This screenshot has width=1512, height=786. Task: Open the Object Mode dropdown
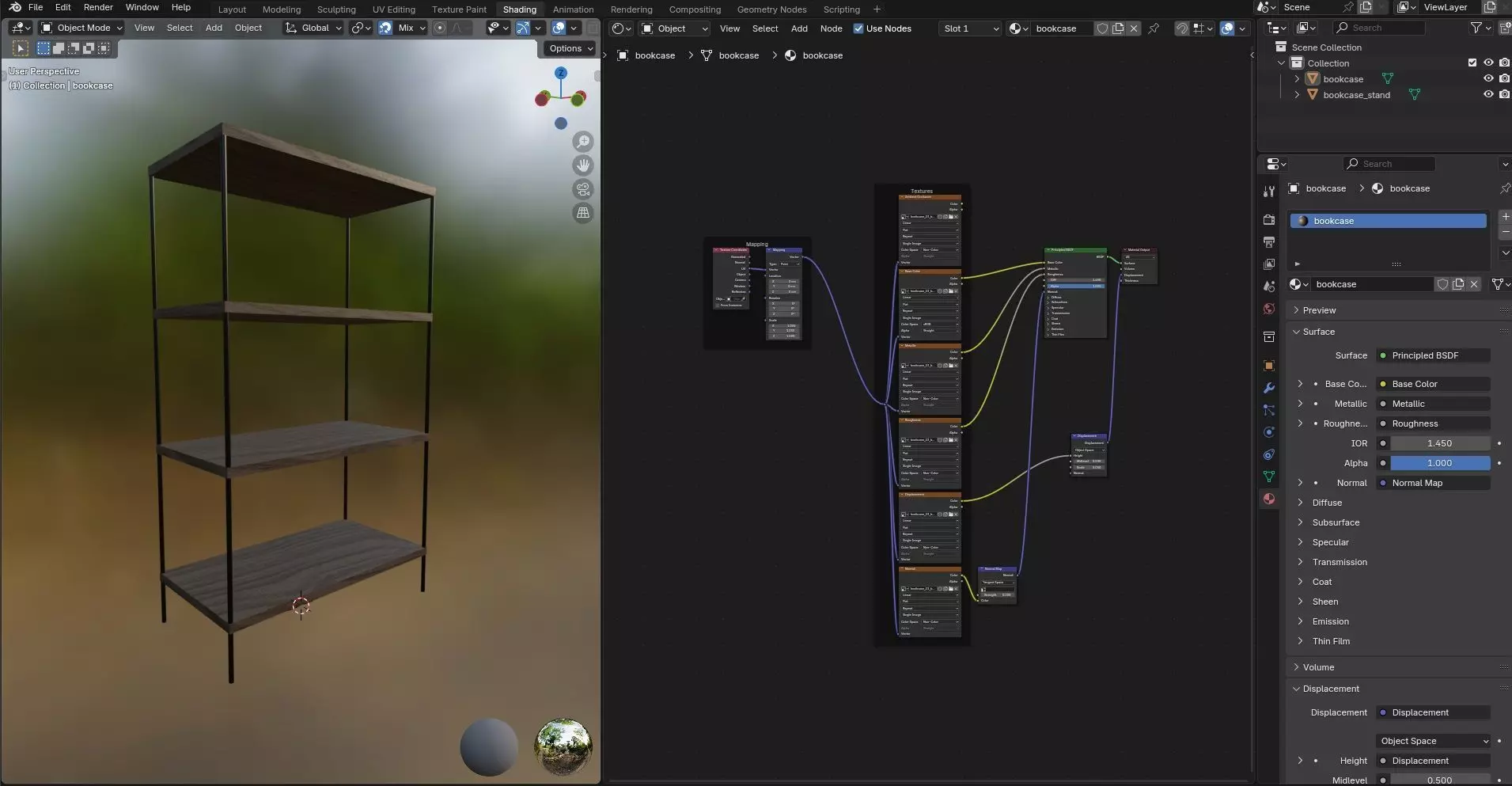[x=82, y=28]
